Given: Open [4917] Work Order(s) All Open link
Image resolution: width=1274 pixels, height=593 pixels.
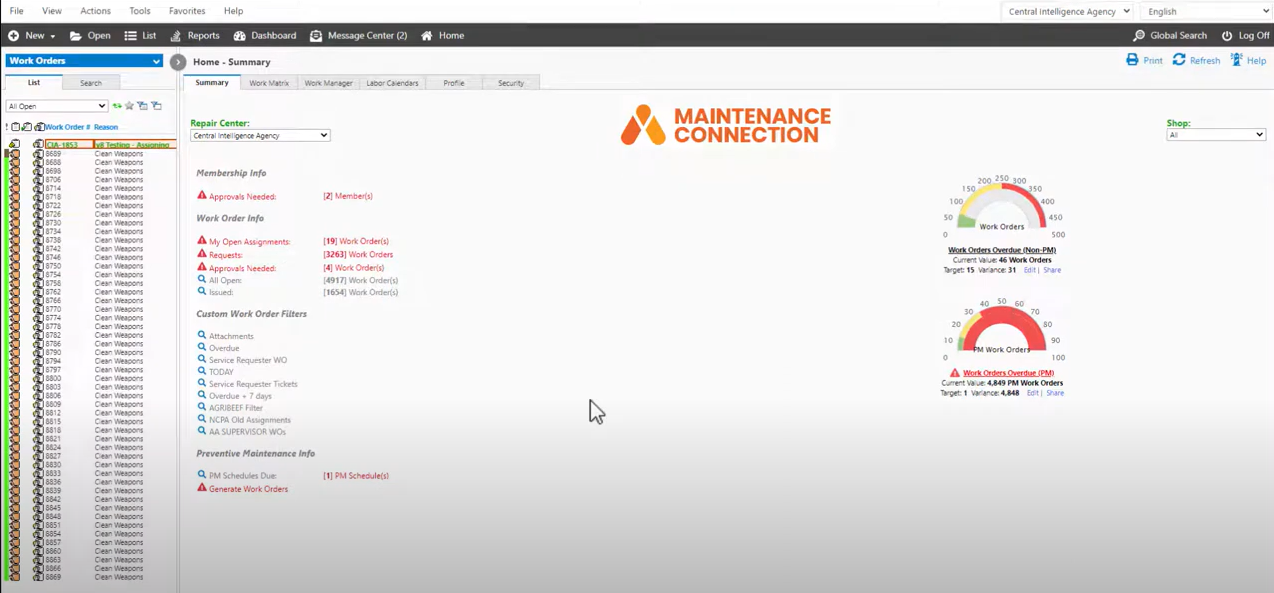Looking at the screenshot, I should click(x=361, y=280).
